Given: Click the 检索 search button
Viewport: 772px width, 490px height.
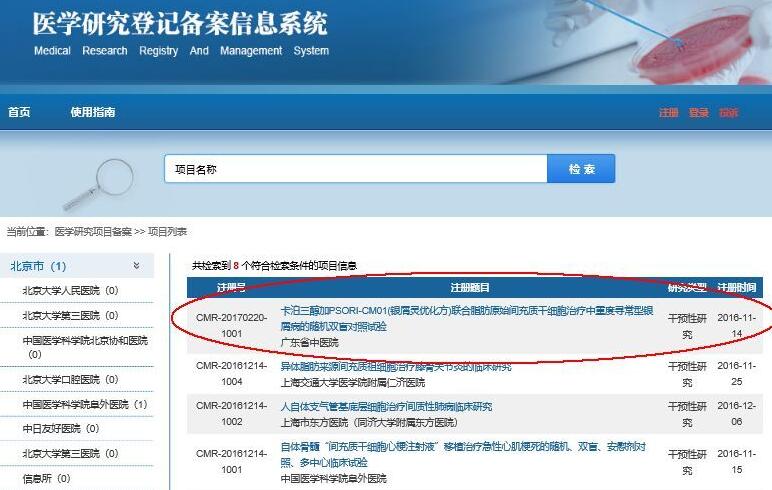Looking at the screenshot, I should point(581,169).
